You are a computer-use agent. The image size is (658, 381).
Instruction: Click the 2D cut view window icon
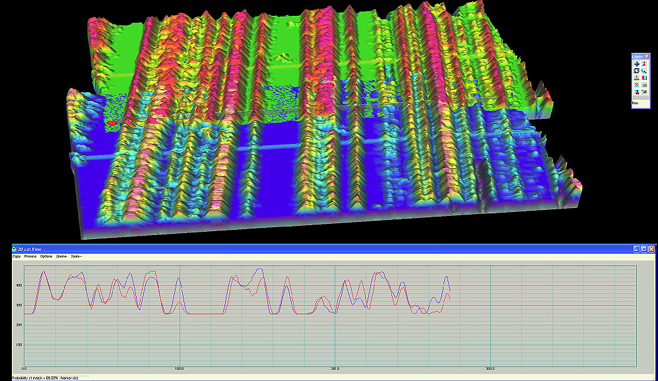(15, 249)
